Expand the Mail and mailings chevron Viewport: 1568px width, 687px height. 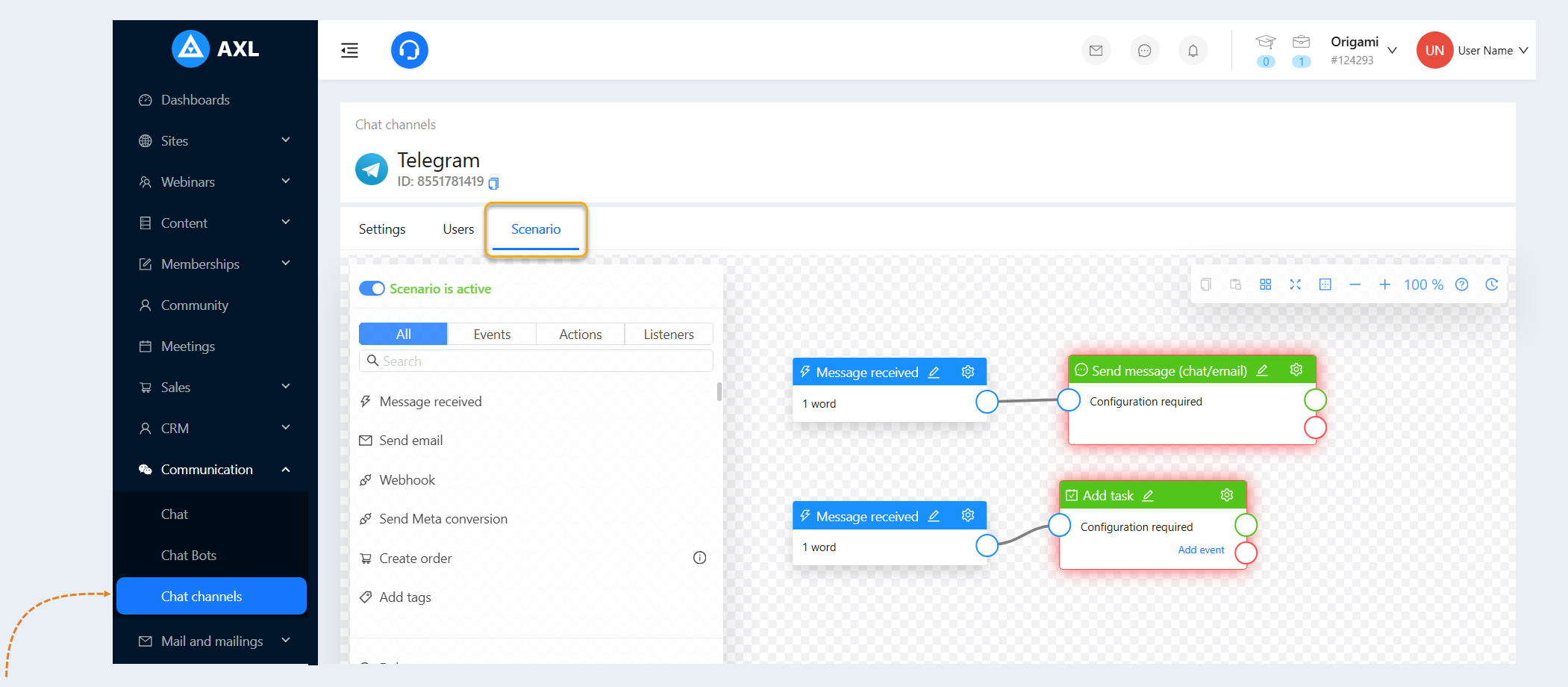click(286, 641)
